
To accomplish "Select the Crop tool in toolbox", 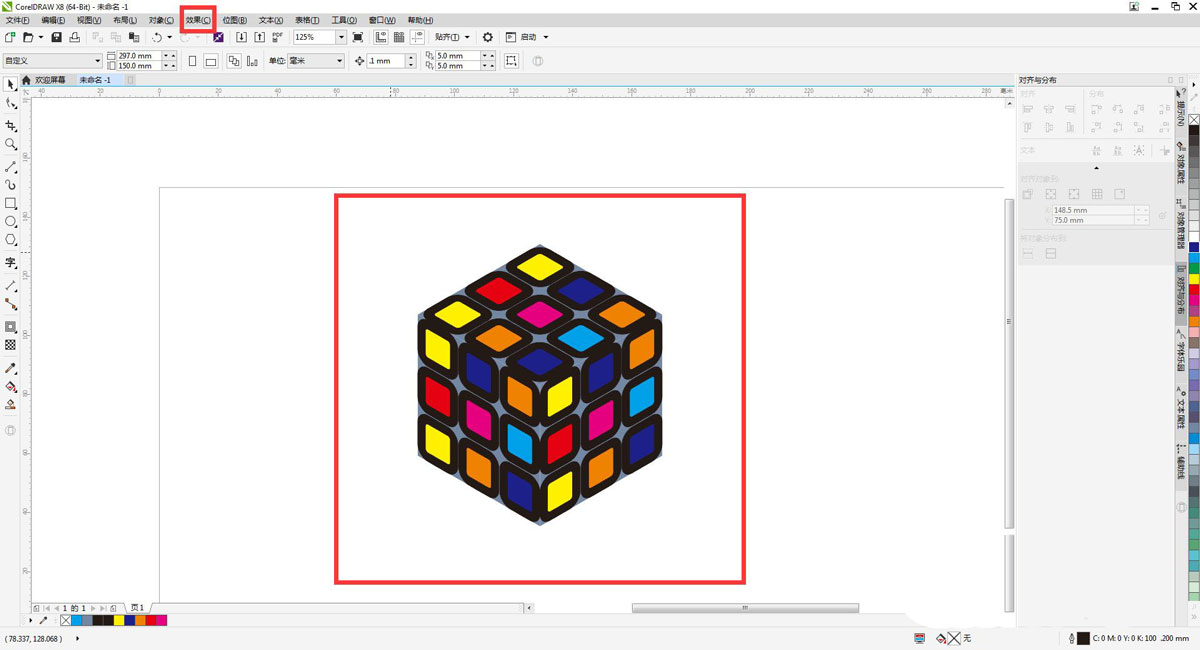I will (x=11, y=126).
